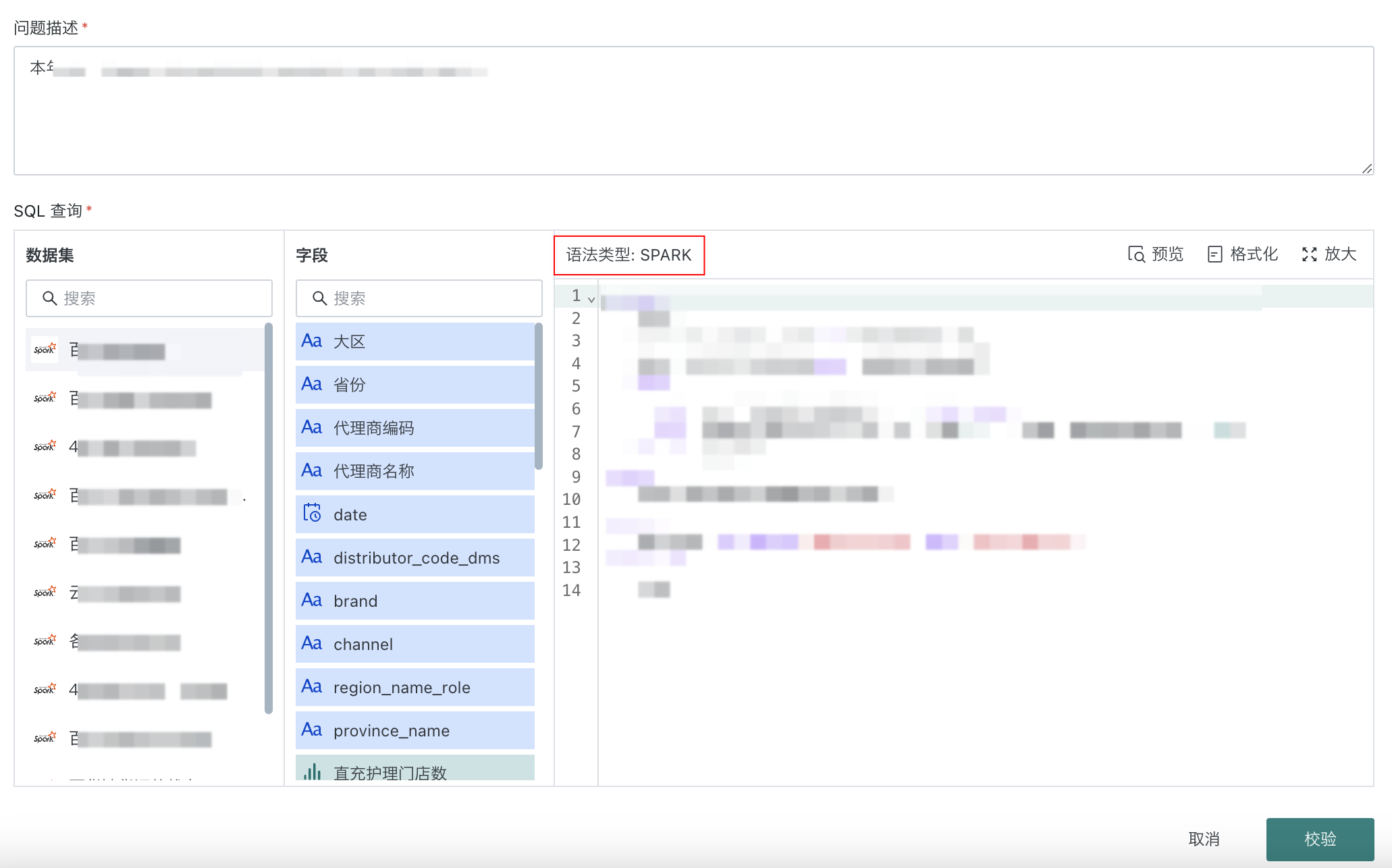Click the 预览 preview icon

[1136, 254]
